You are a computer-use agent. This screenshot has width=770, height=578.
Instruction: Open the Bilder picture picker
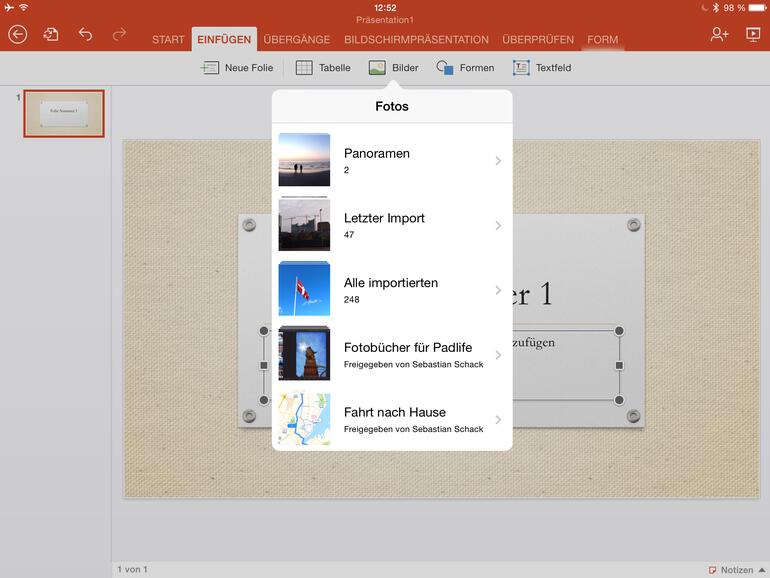click(393, 68)
